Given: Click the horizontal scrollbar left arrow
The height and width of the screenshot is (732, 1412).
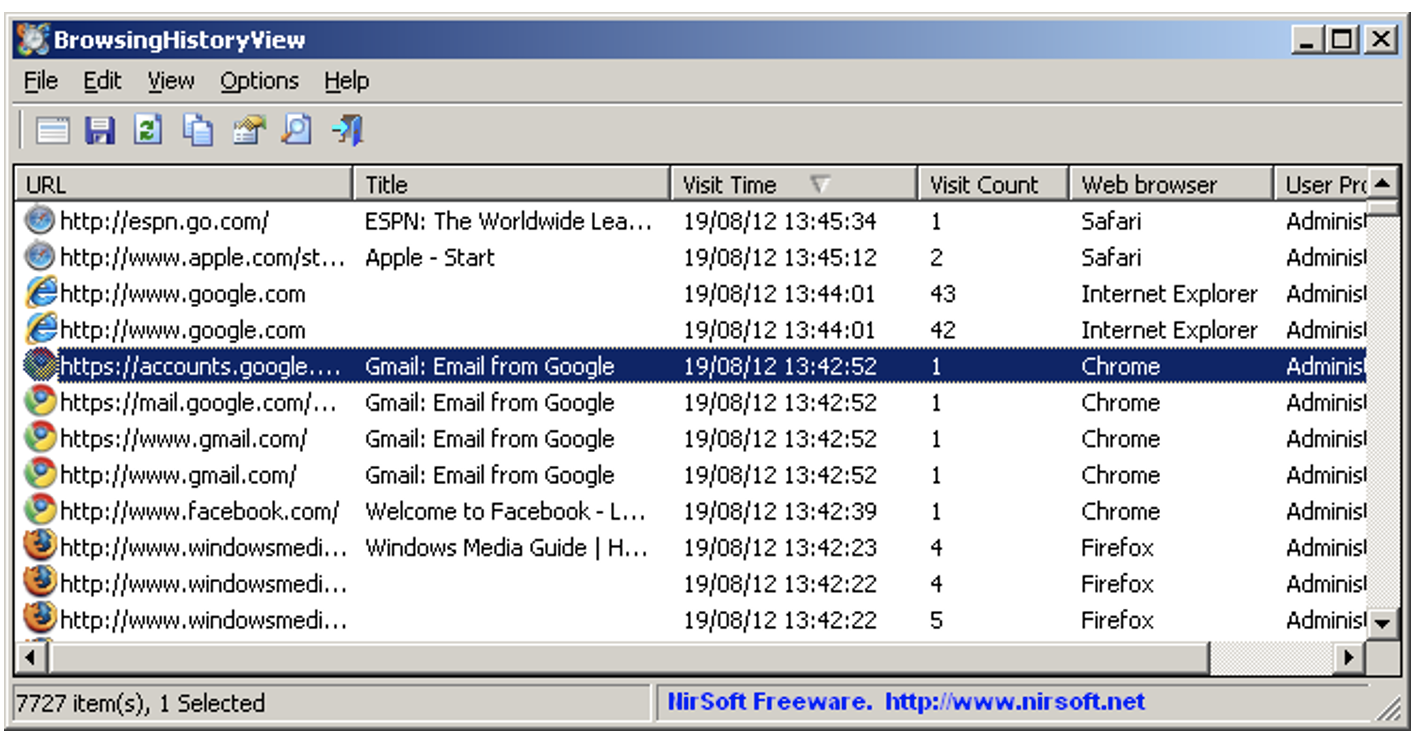Looking at the screenshot, I should click(x=30, y=658).
